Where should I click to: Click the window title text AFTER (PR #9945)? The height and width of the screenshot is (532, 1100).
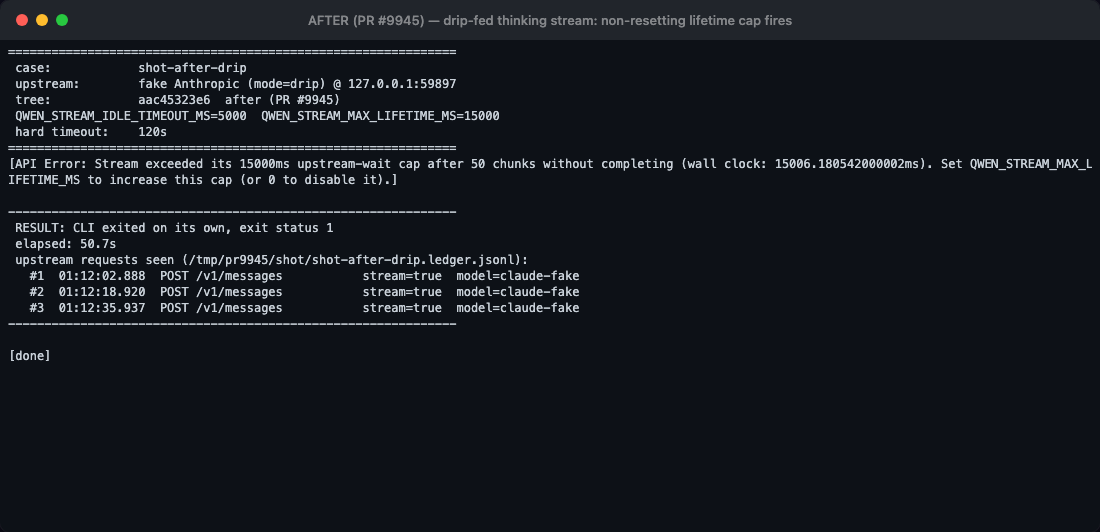point(366,21)
